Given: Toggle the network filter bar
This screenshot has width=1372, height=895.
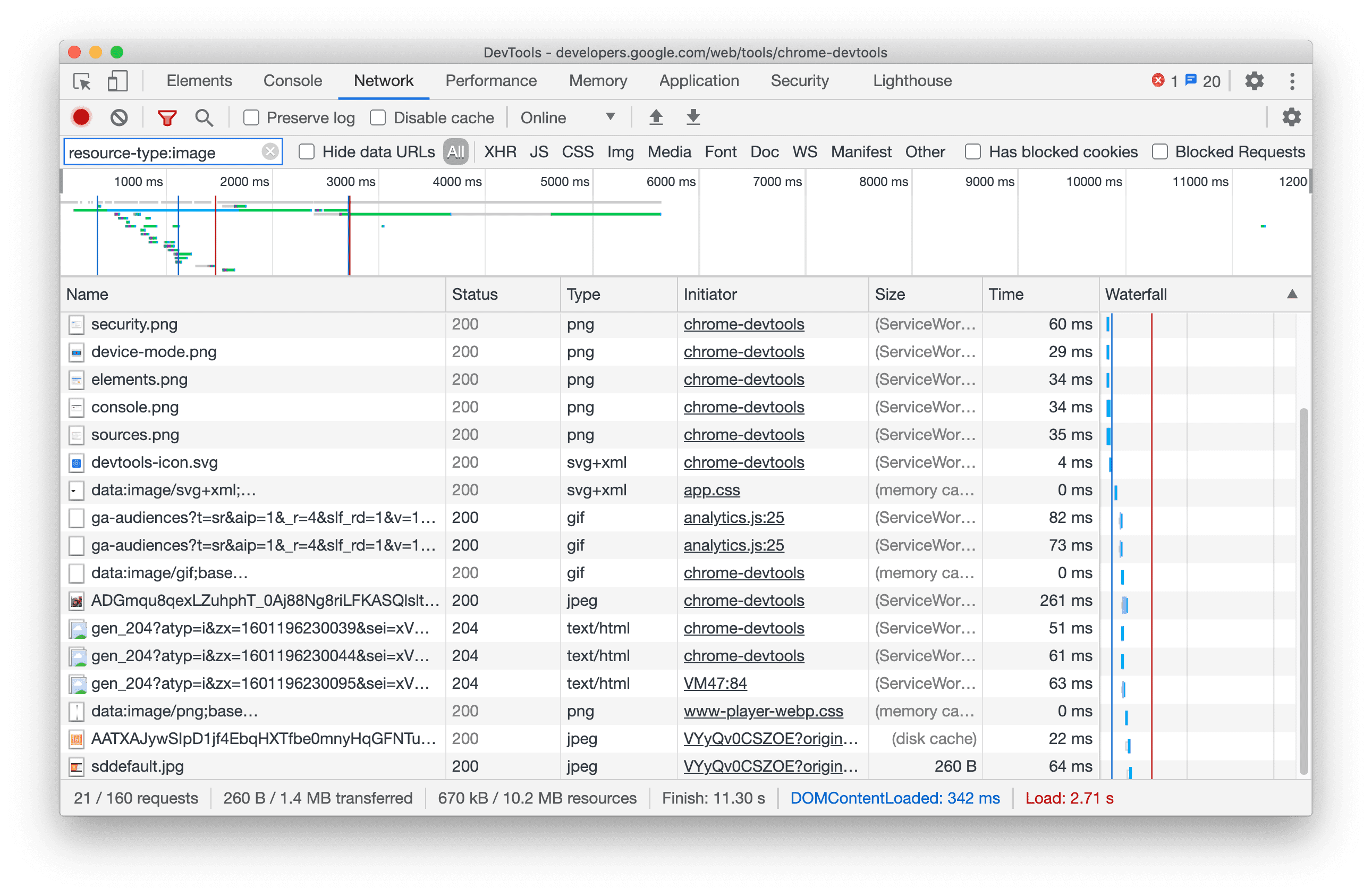Looking at the screenshot, I should [x=167, y=117].
